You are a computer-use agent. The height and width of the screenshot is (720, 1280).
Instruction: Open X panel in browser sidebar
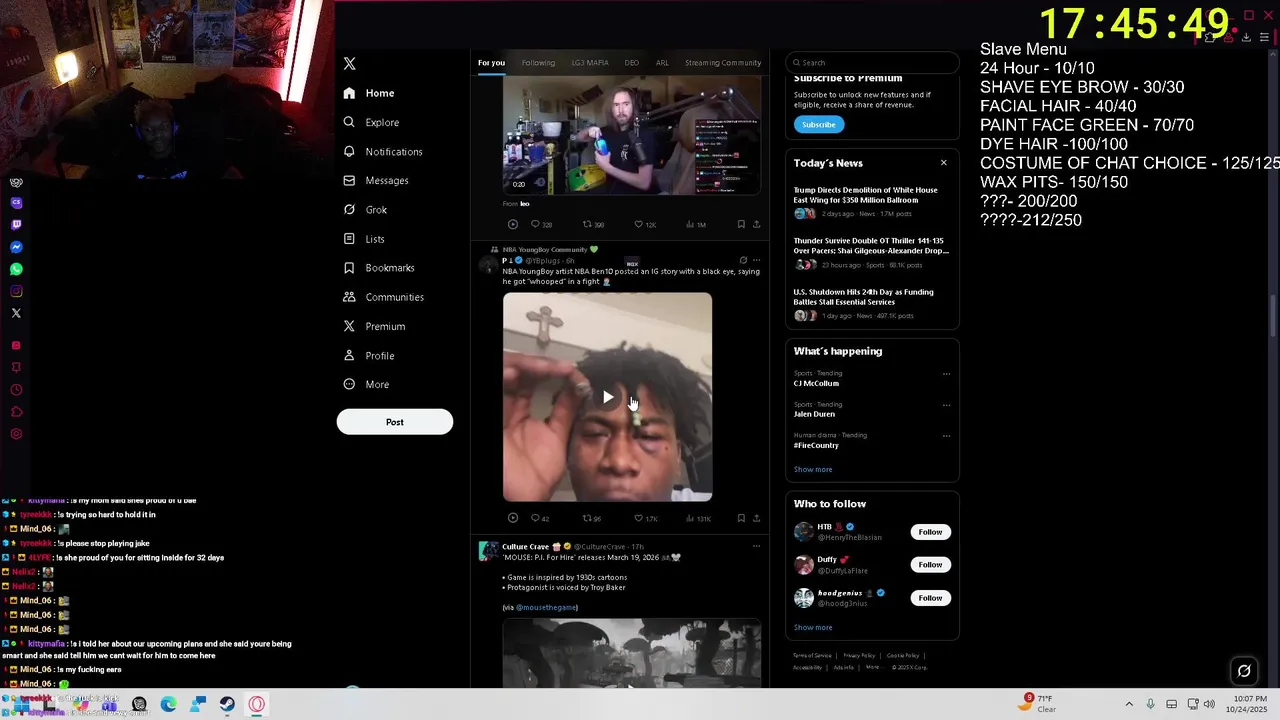coord(16,313)
